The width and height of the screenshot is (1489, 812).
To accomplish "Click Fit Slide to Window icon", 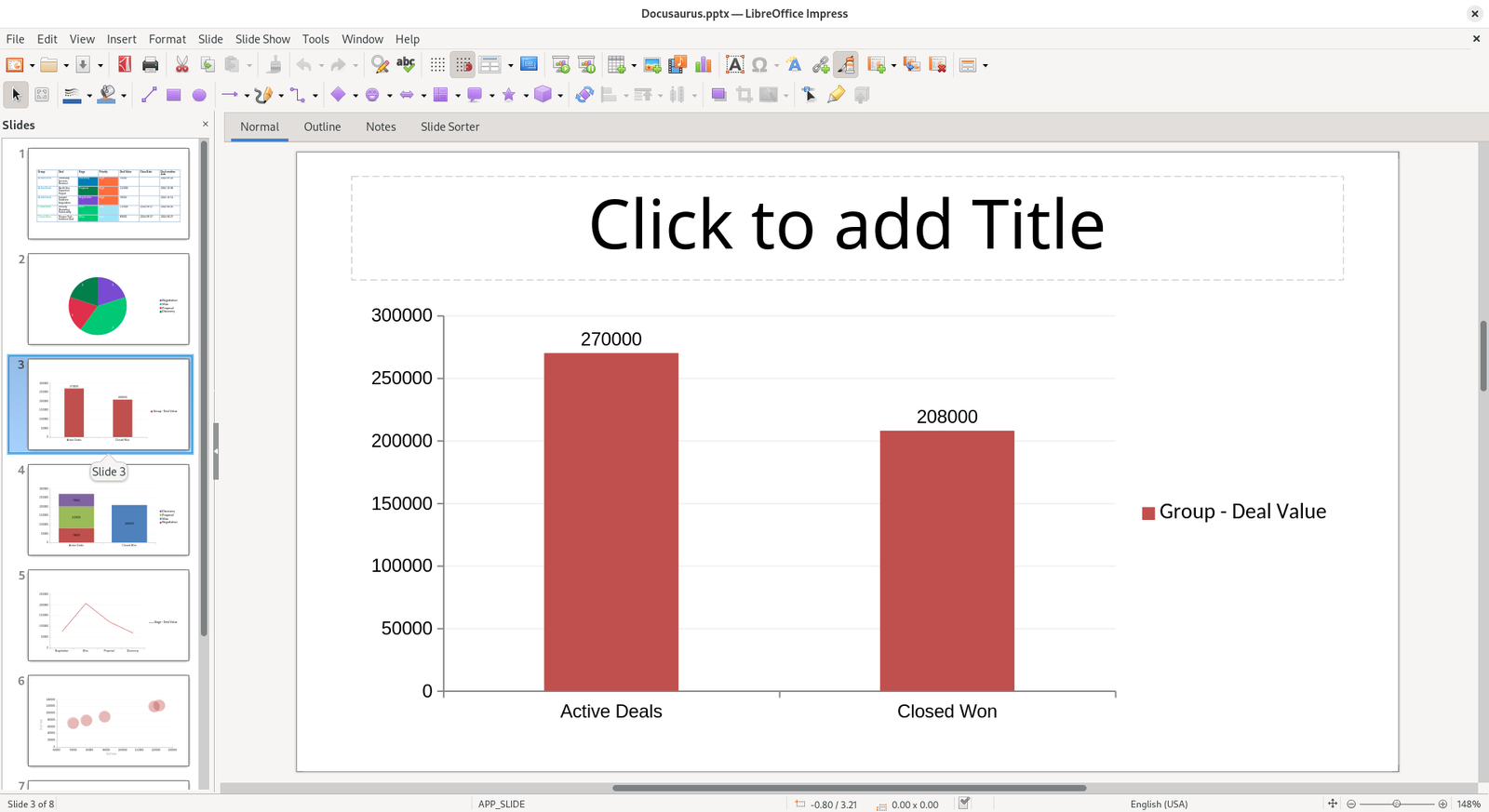I will pyautogui.click(x=1333, y=804).
